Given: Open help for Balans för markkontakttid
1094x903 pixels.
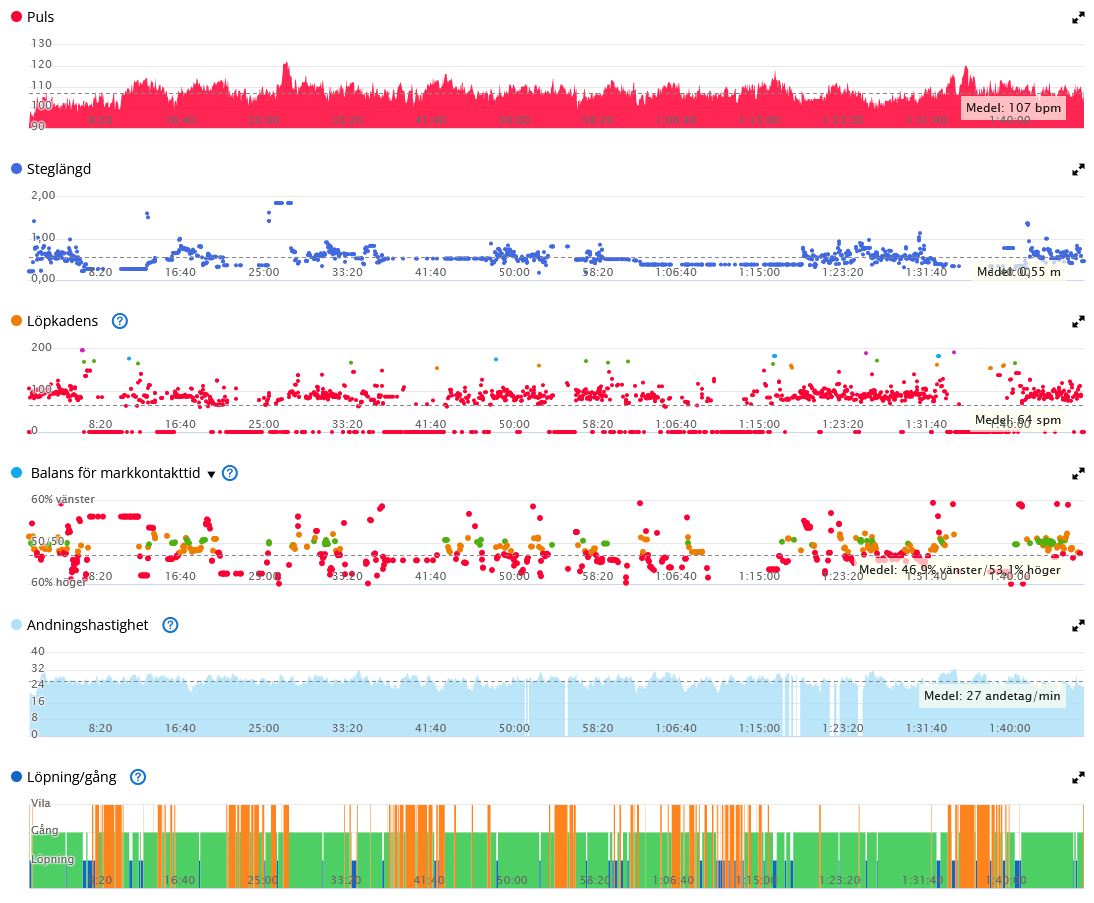Looking at the screenshot, I should click(x=230, y=473).
